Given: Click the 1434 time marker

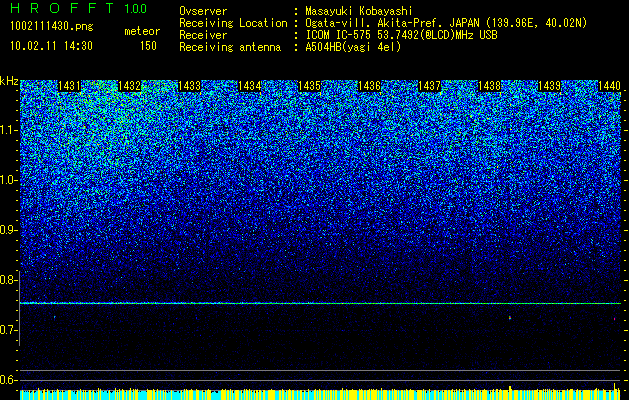Looking at the screenshot, I should (x=250, y=86).
